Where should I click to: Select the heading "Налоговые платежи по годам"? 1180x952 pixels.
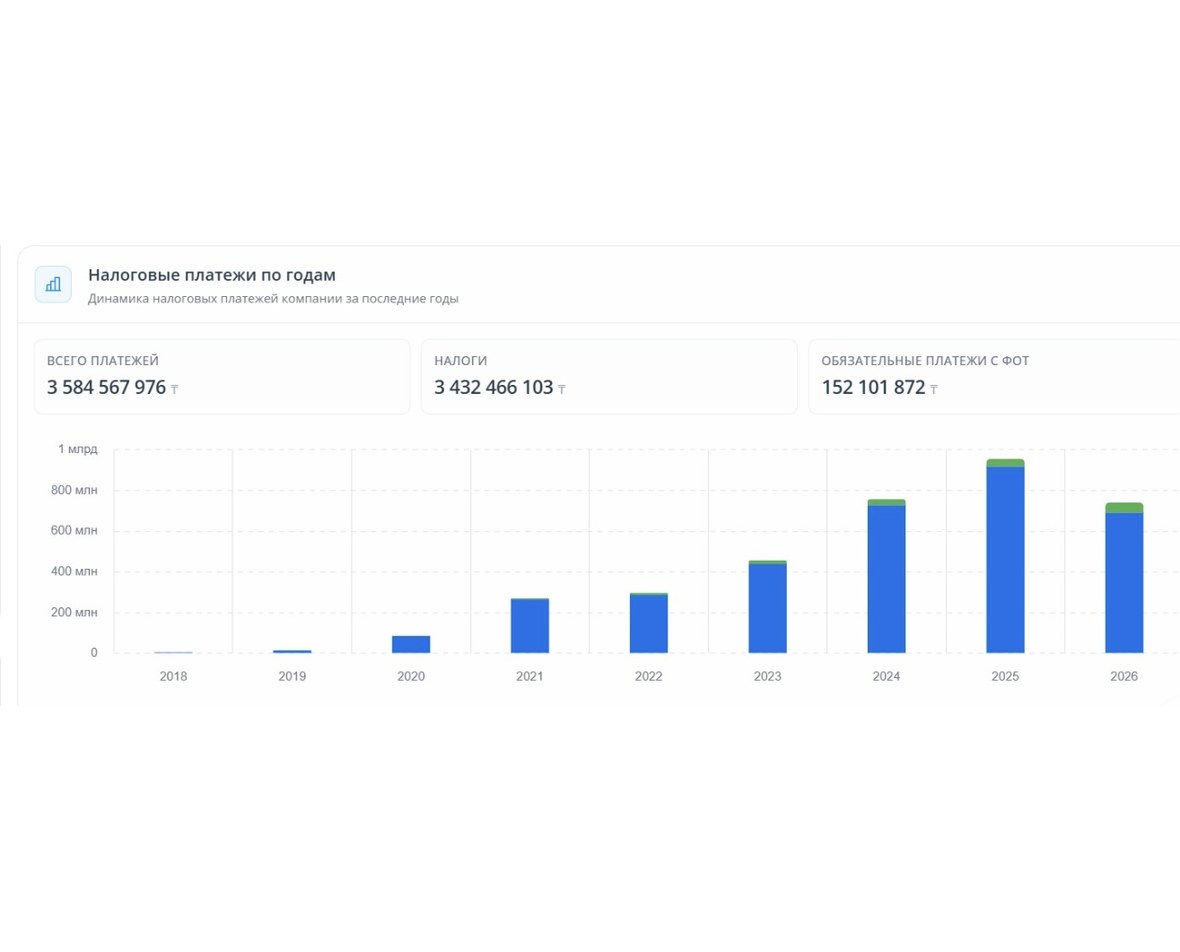211,275
